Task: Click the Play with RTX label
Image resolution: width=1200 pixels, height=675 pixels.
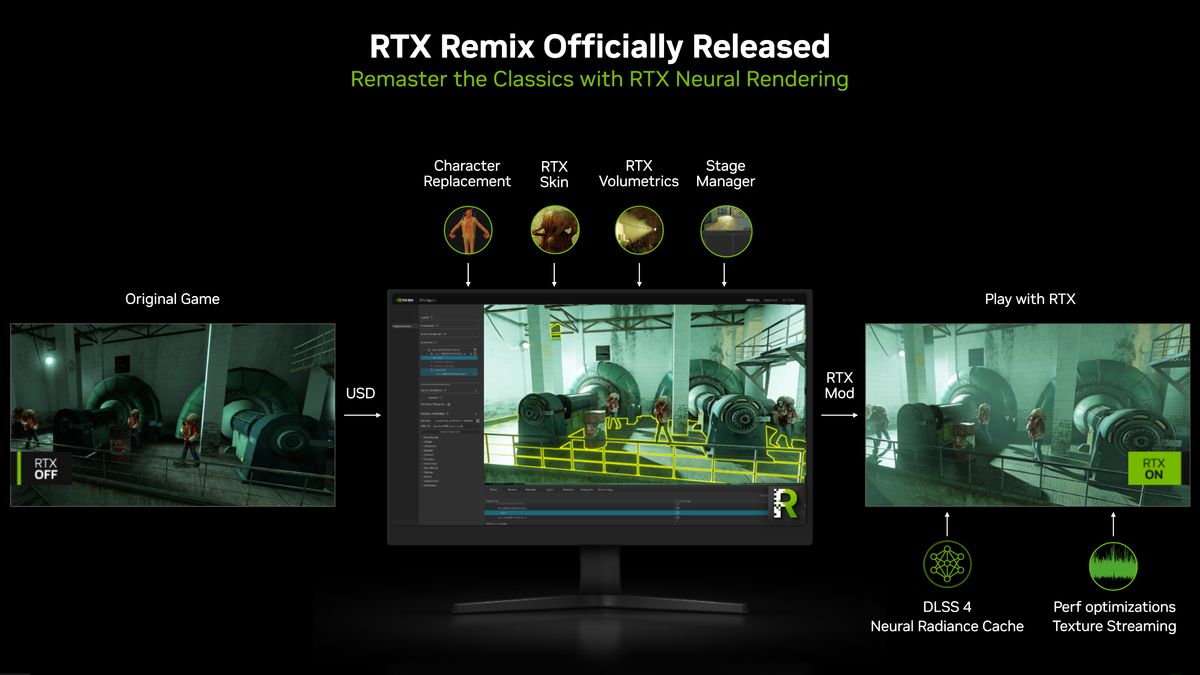Action: [x=1029, y=298]
